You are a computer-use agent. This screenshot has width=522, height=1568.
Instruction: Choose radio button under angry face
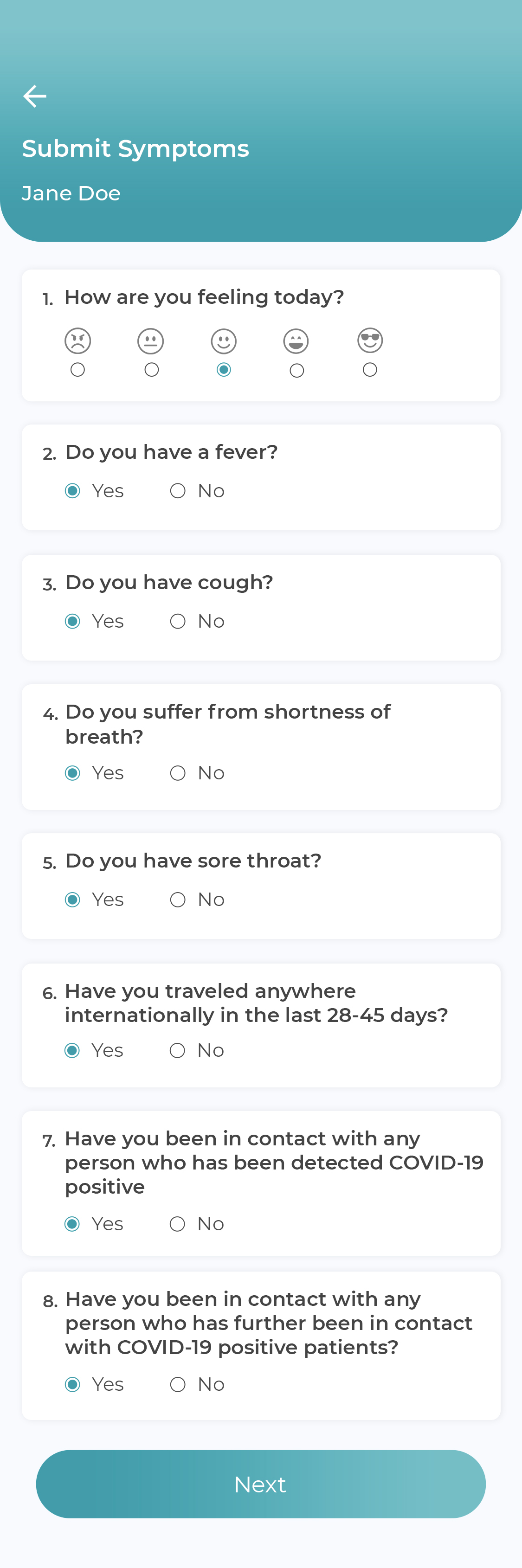(x=78, y=369)
